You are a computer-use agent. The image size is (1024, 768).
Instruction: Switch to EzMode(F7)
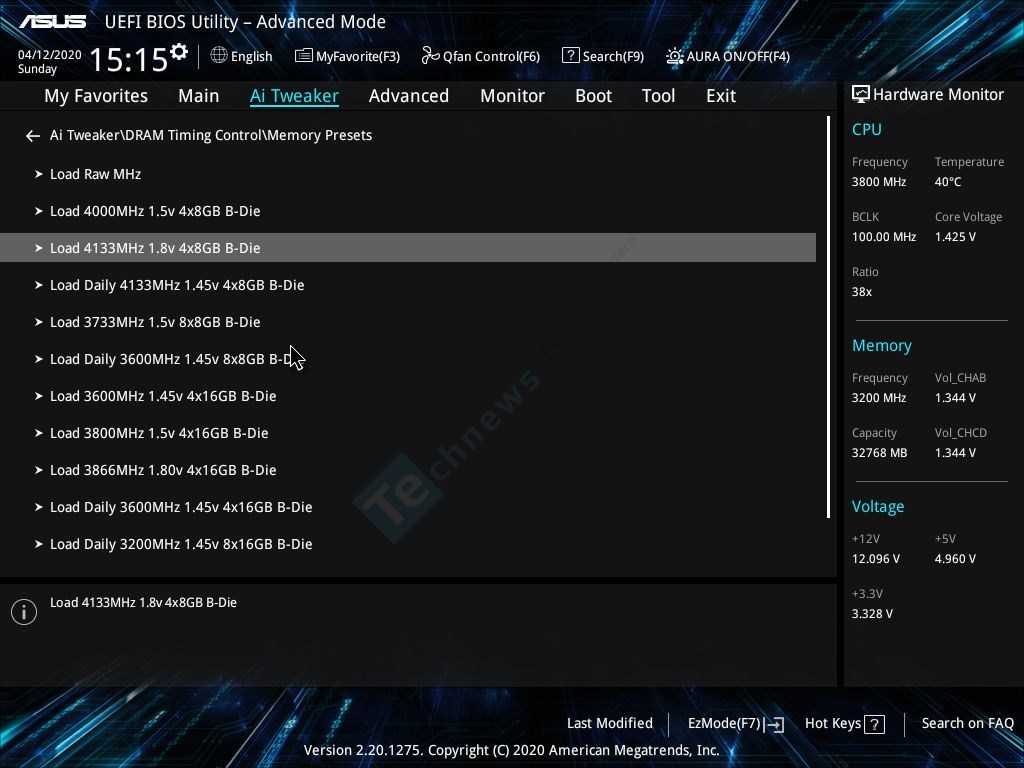tap(736, 724)
